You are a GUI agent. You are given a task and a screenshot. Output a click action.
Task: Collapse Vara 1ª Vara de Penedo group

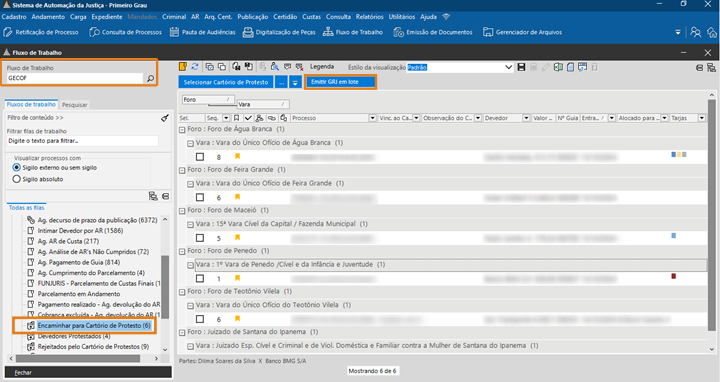tap(190, 265)
